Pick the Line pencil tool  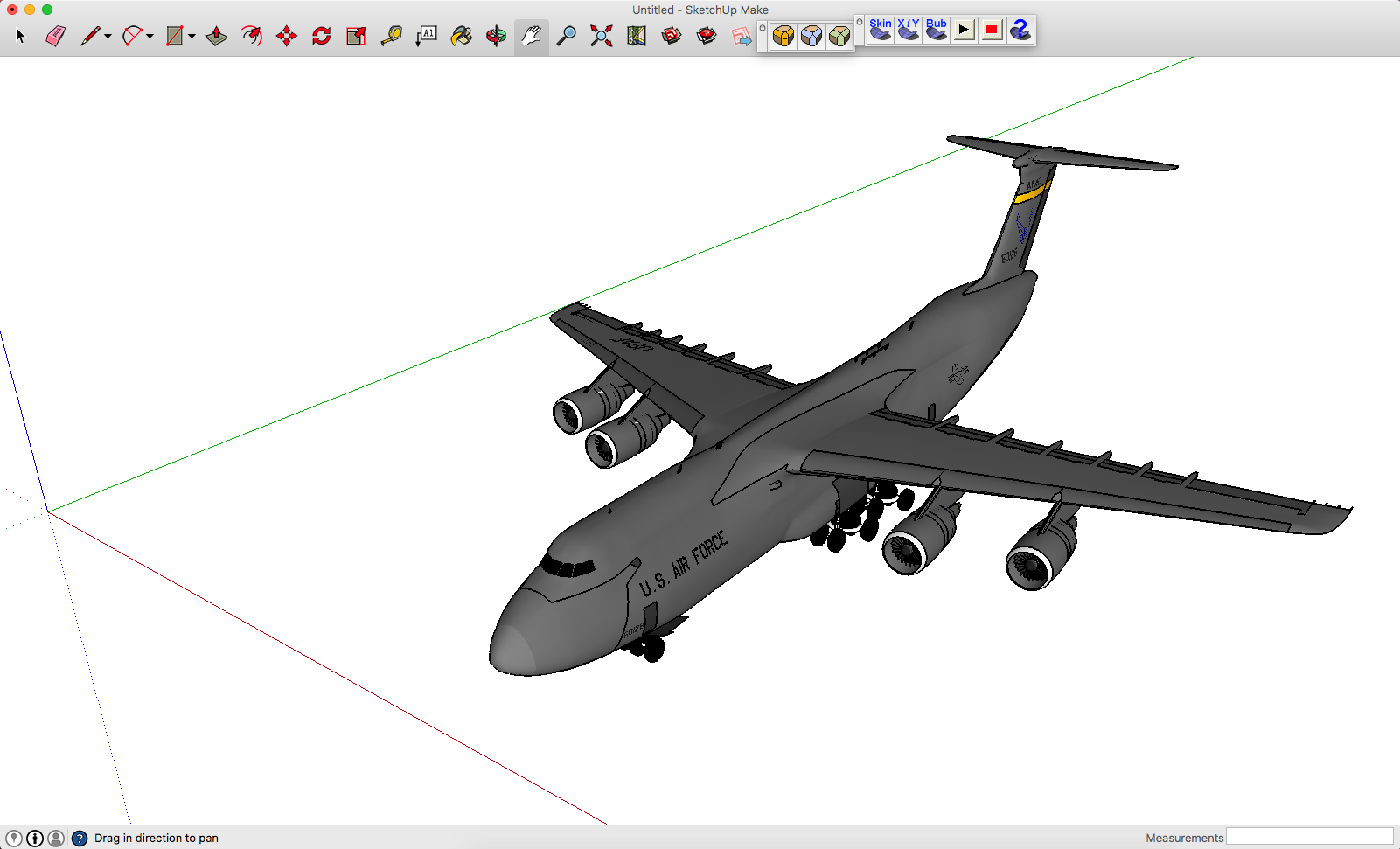[89, 36]
